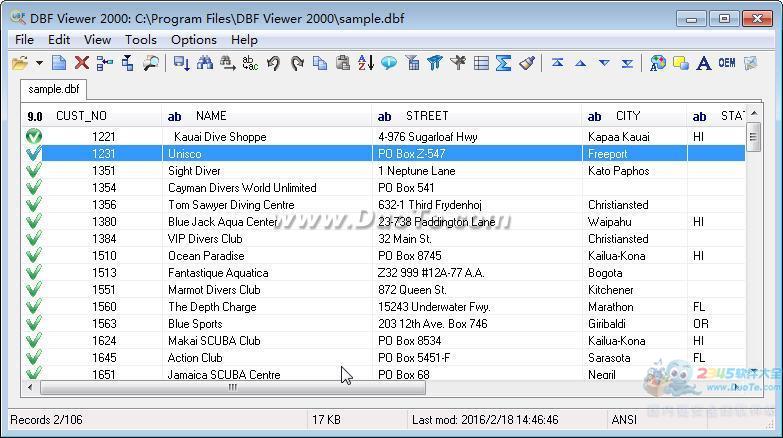Copy using the two-pages icon
The height and width of the screenshot is (438, 783).
[320, 63]
